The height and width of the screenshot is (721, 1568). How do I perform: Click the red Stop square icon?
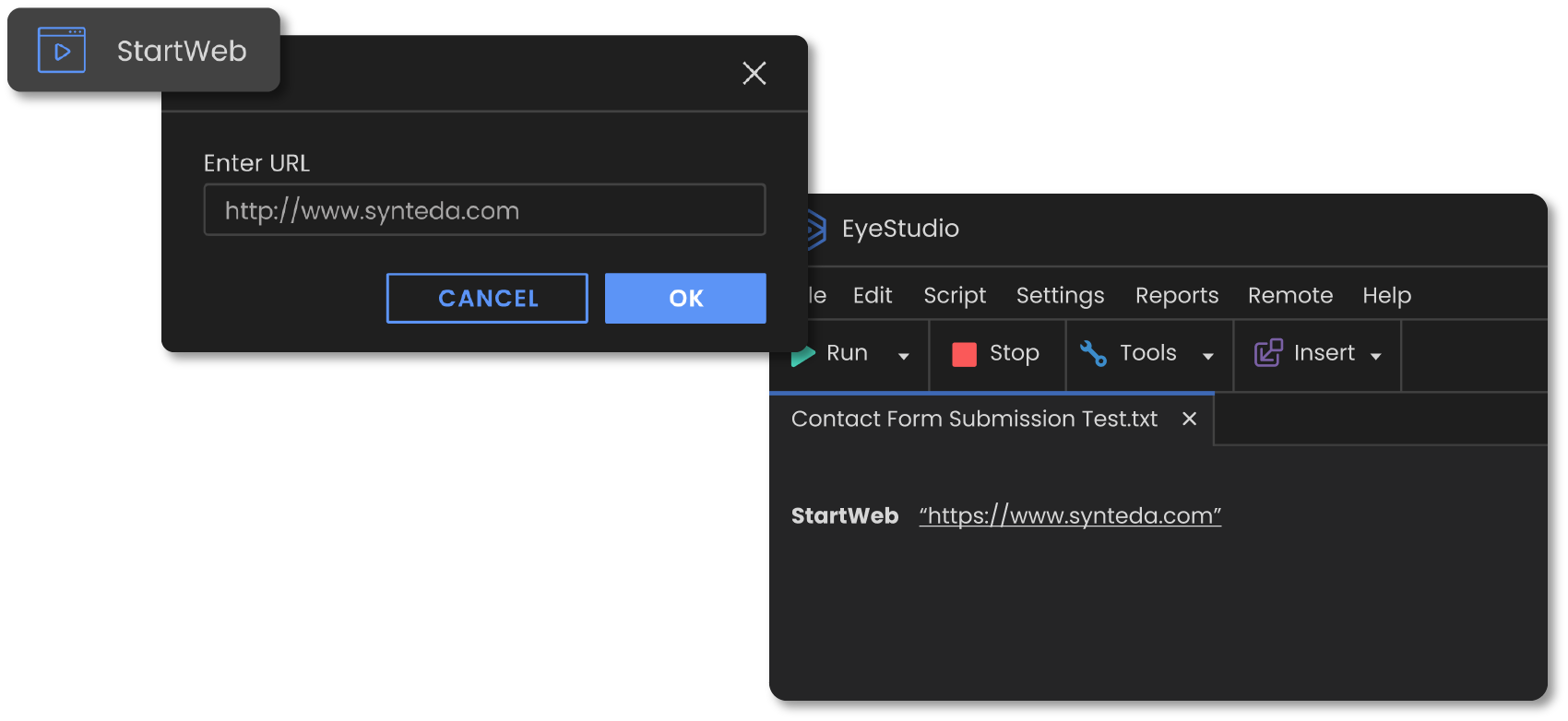point(964,354)
